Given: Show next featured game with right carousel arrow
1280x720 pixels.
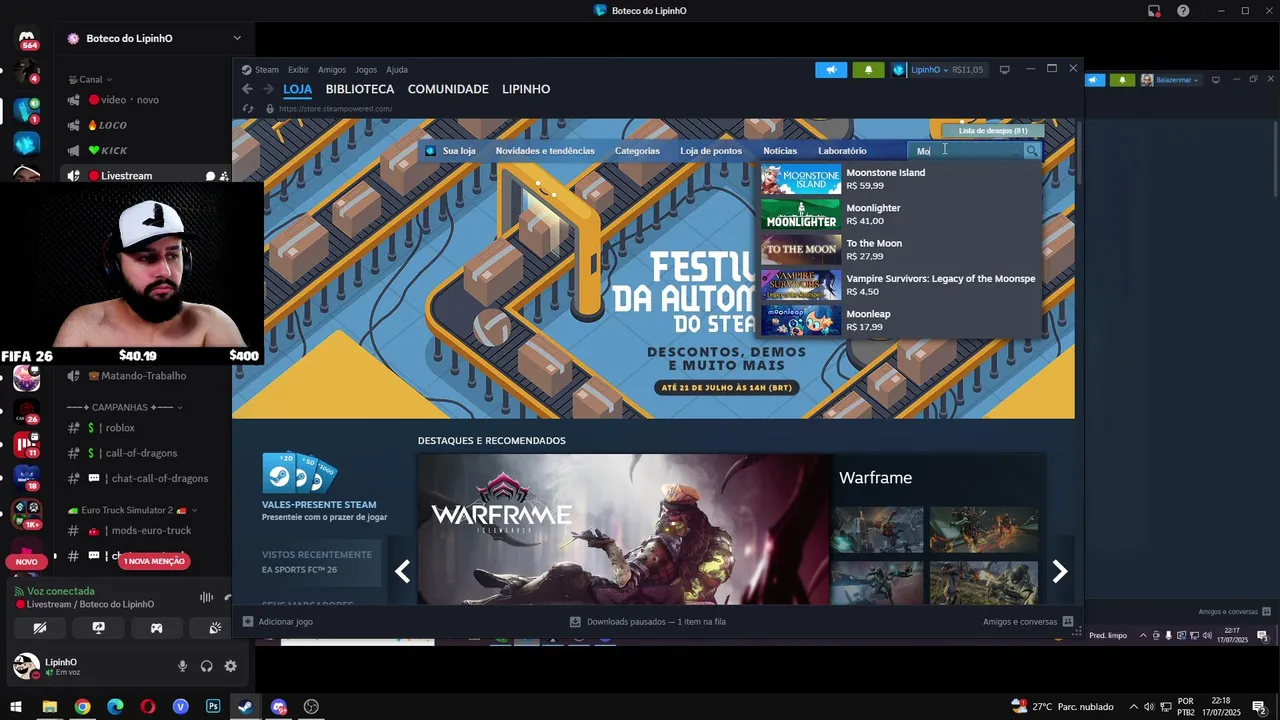Looking at the screenshot, I should point(1060,571).
